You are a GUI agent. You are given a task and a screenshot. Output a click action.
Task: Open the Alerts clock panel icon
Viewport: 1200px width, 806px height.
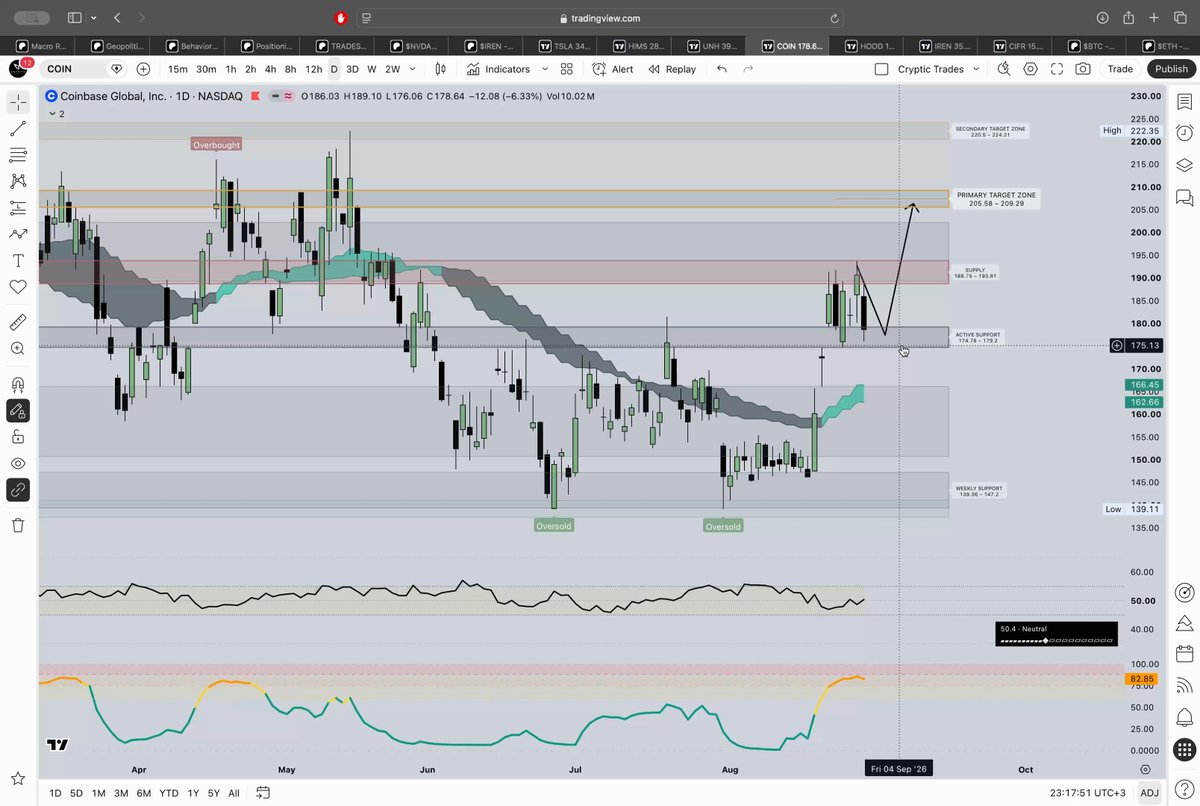(x=1184, y=133)
